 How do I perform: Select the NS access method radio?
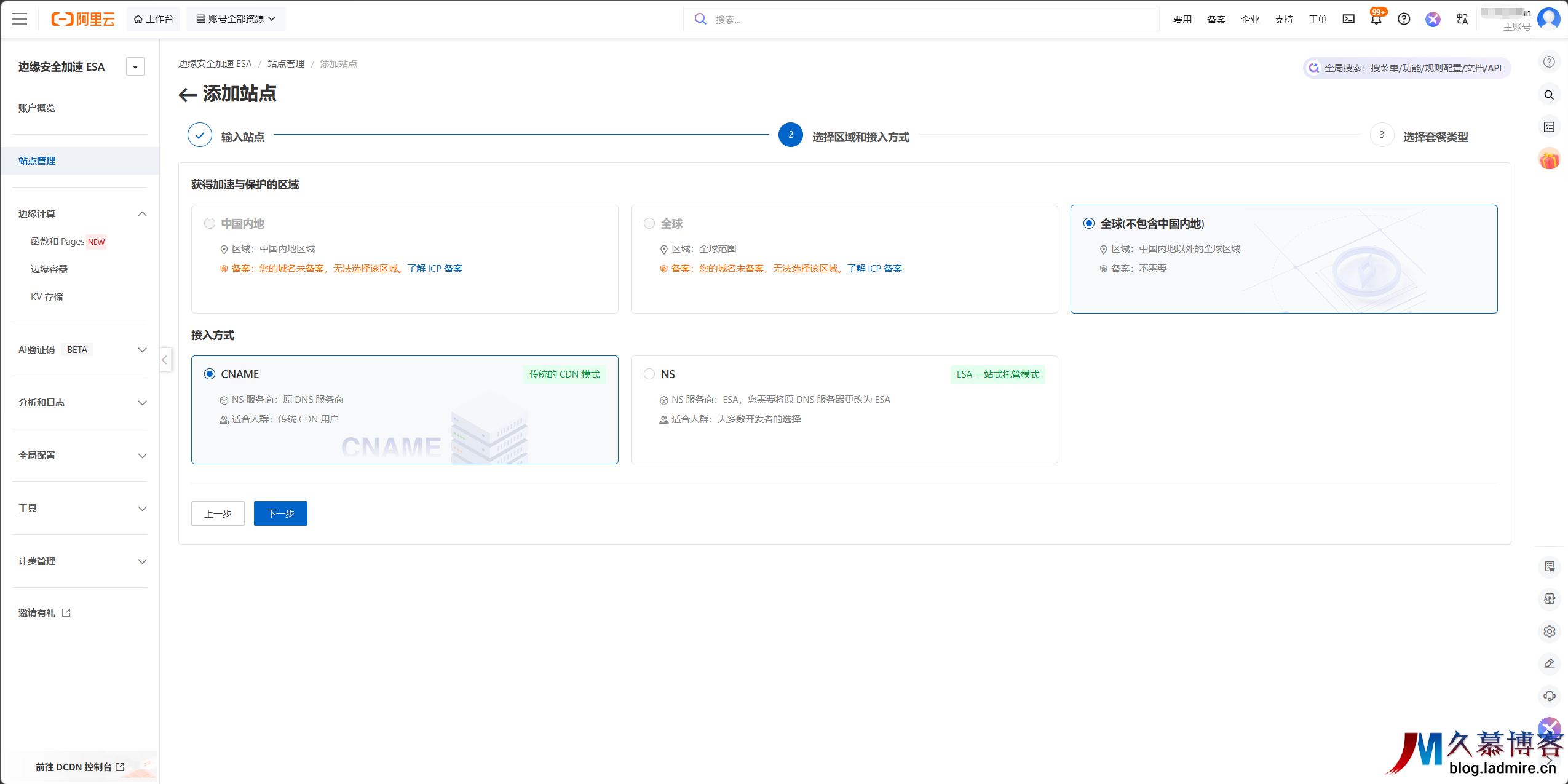click(x=649, y=374)
